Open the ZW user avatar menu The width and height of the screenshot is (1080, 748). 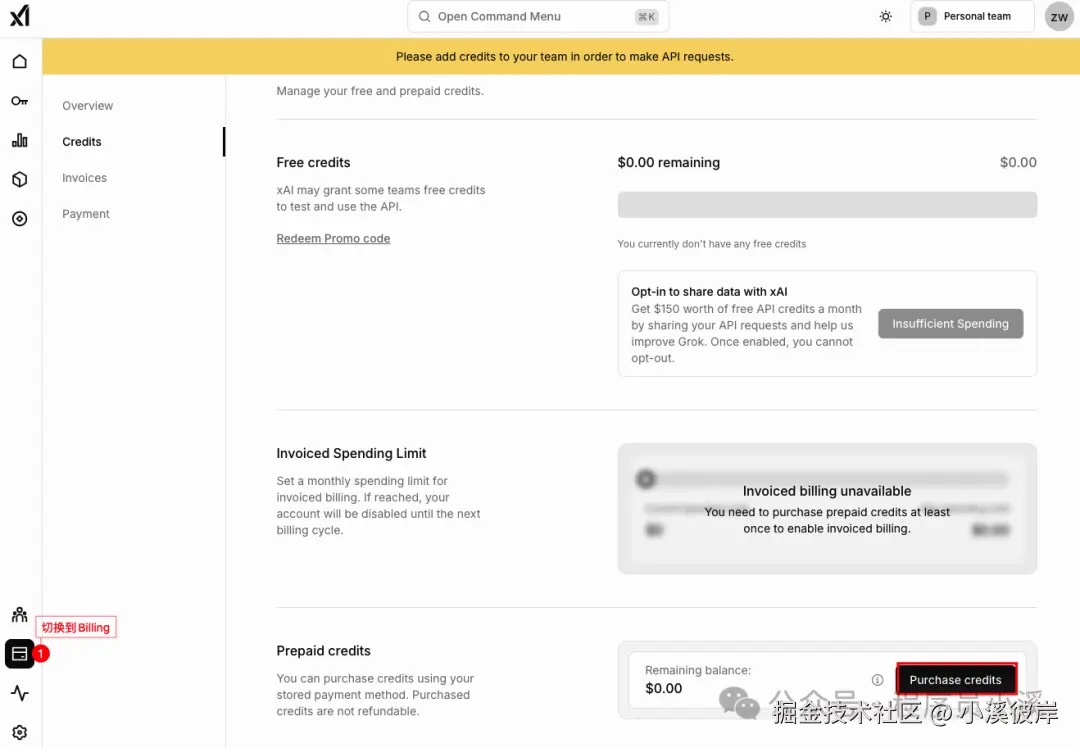coord(1059,17)
